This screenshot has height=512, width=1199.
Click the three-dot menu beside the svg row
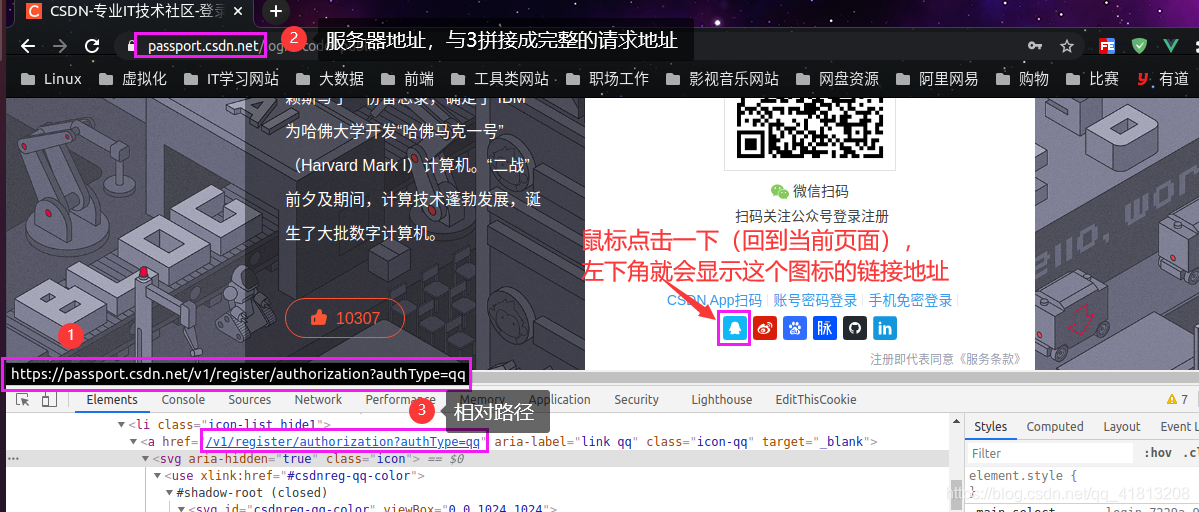(13, 459)
